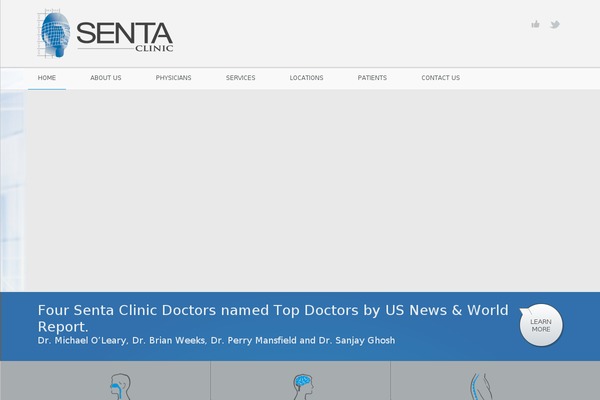Select the blue brain head icon
This screenshot has height=400, width=600.
(x=303, y=387)
